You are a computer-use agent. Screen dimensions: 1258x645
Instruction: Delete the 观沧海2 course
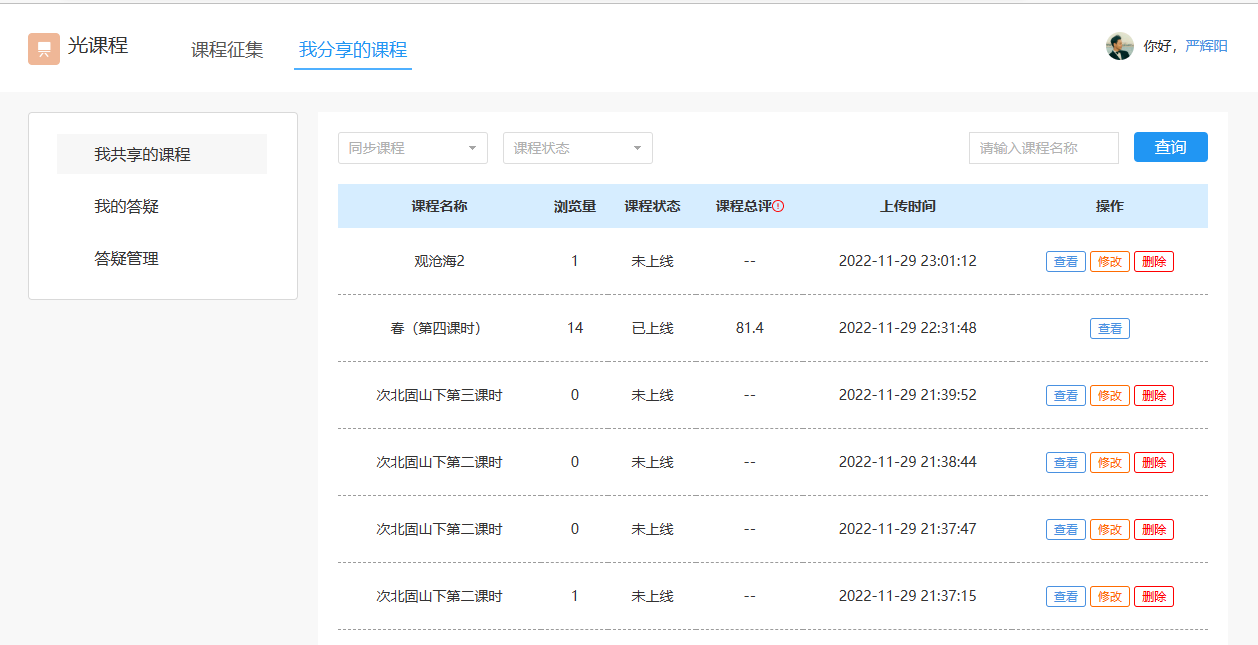click(x=1153, y=261)
